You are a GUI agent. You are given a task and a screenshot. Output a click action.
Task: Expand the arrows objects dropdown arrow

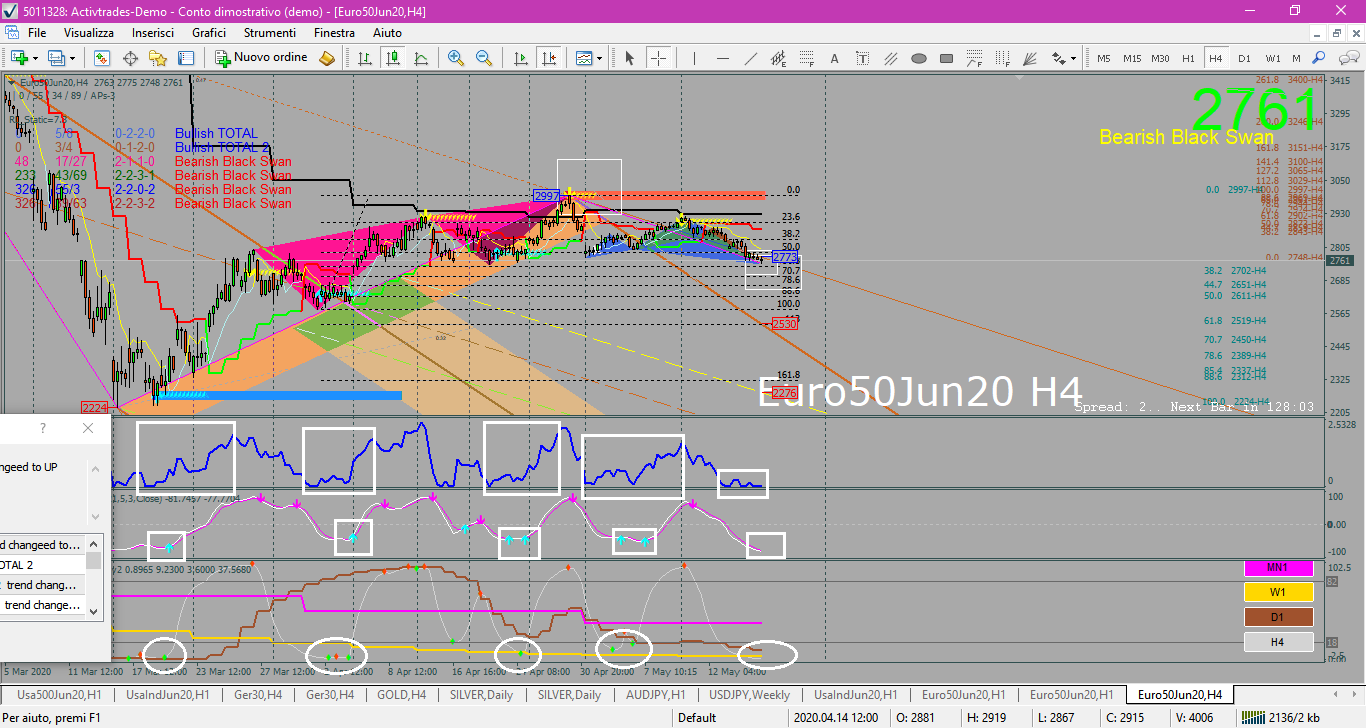(1074, 58)
